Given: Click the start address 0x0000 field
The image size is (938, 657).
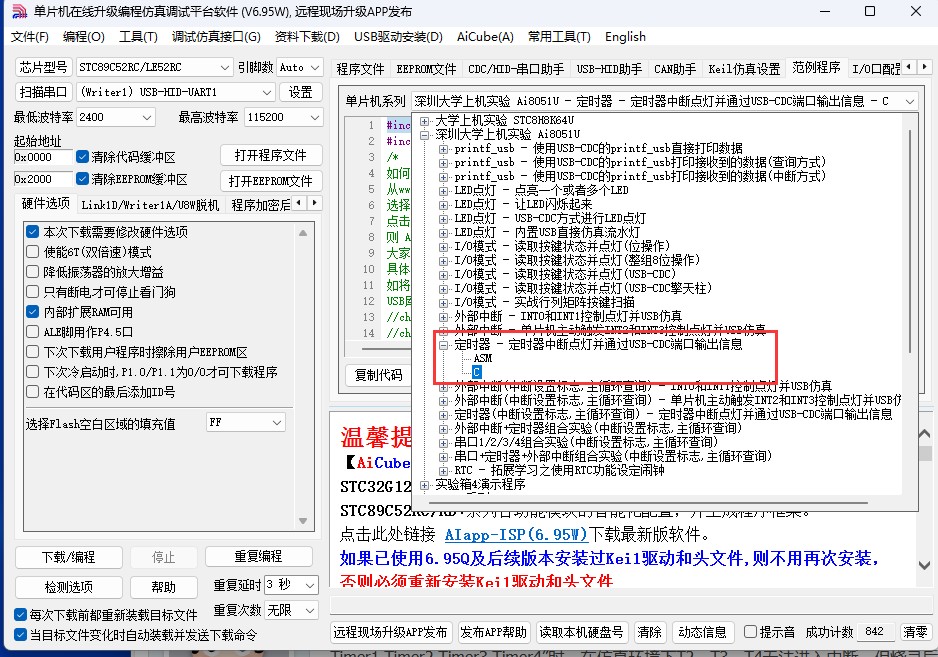Looking at the screenshot, I should pos(42,157).
